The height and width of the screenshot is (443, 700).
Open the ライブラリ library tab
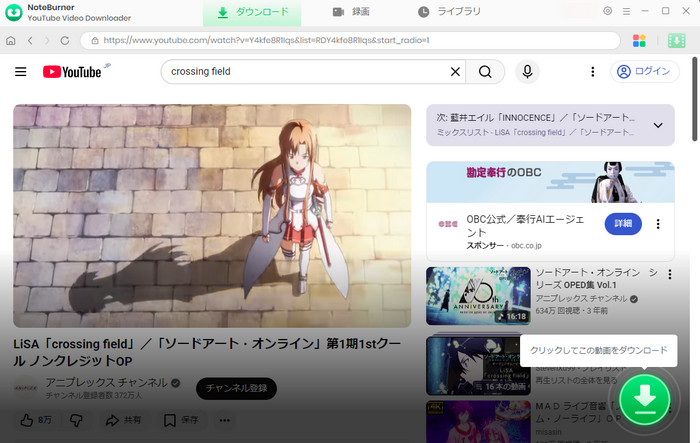(x=449, y=12)
